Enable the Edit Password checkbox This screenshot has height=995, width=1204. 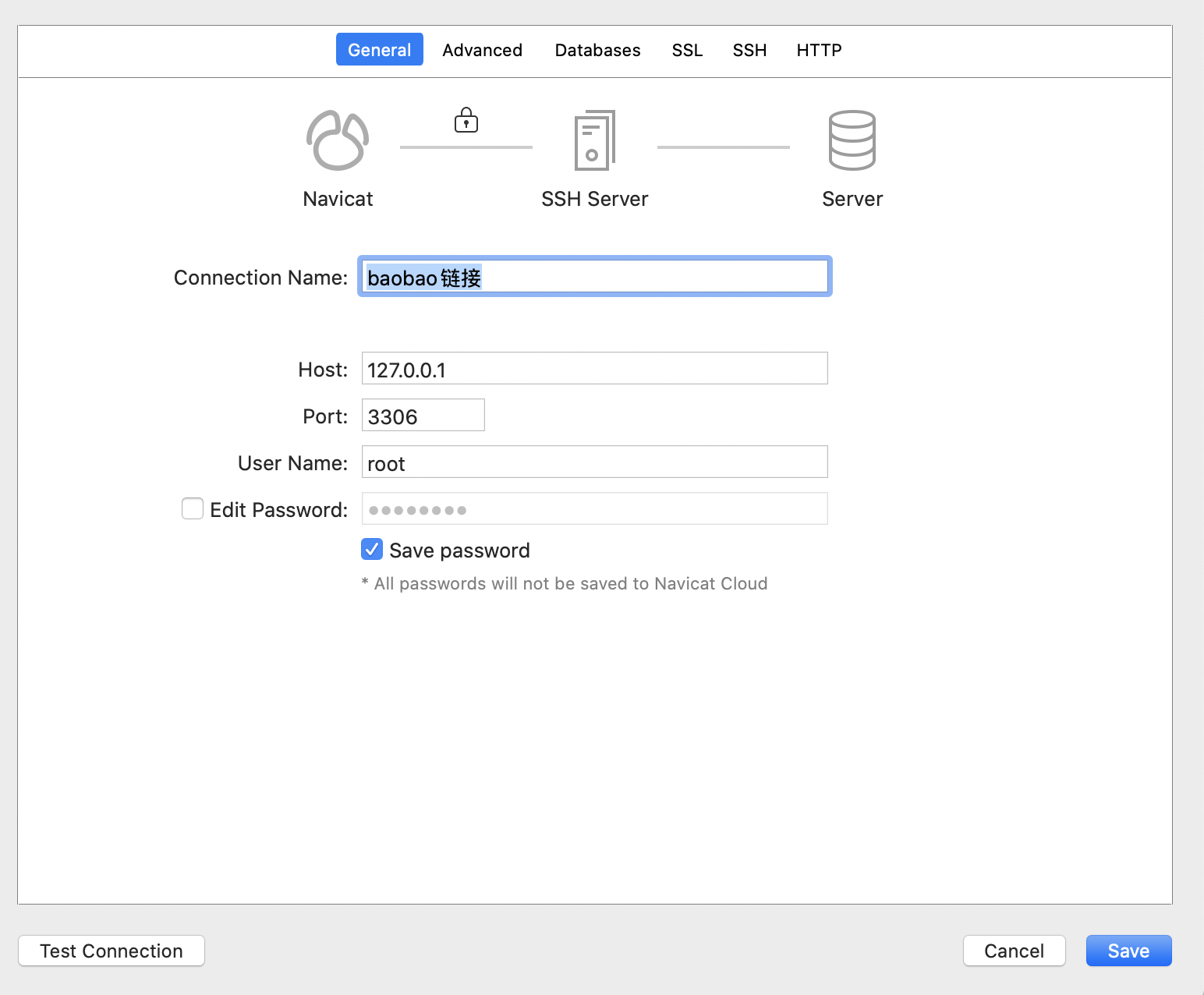click(x=193, y=509)
